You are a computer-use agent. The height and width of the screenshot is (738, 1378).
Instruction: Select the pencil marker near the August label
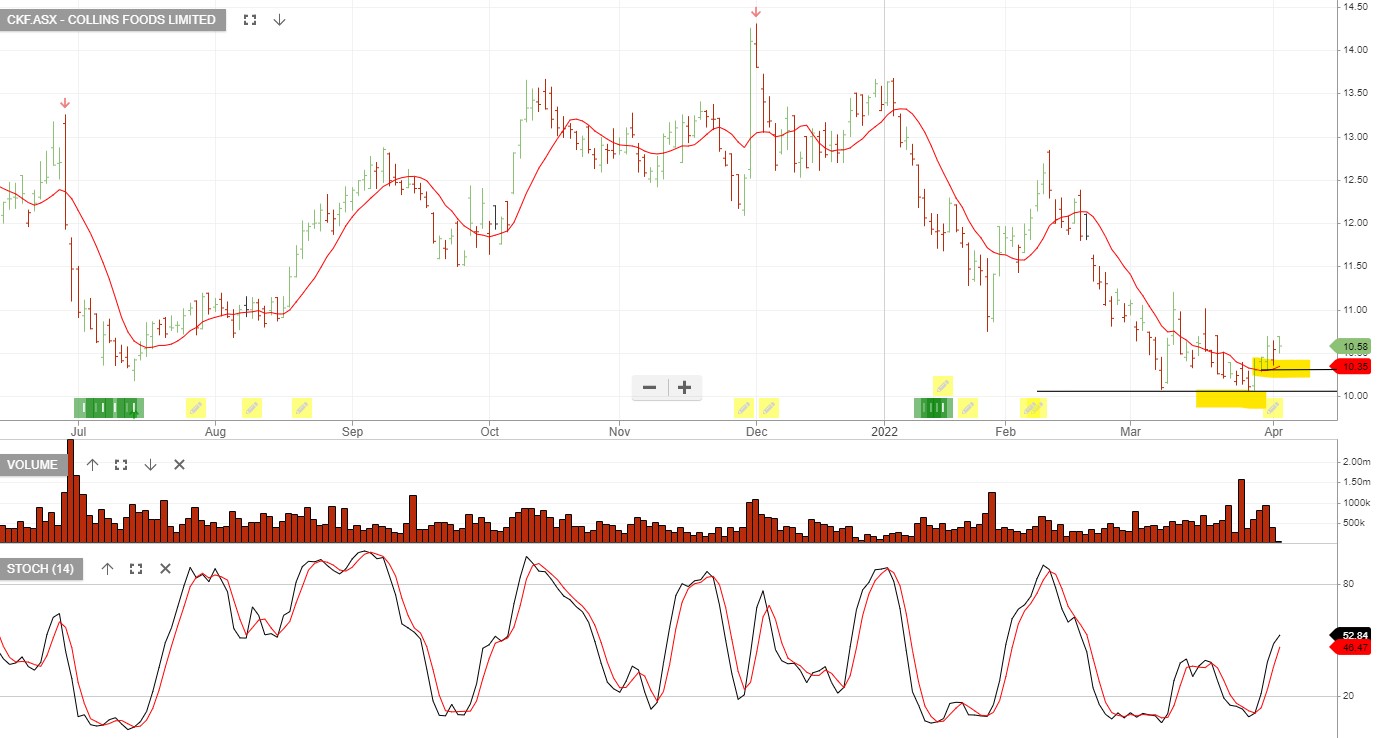point(196,406)
